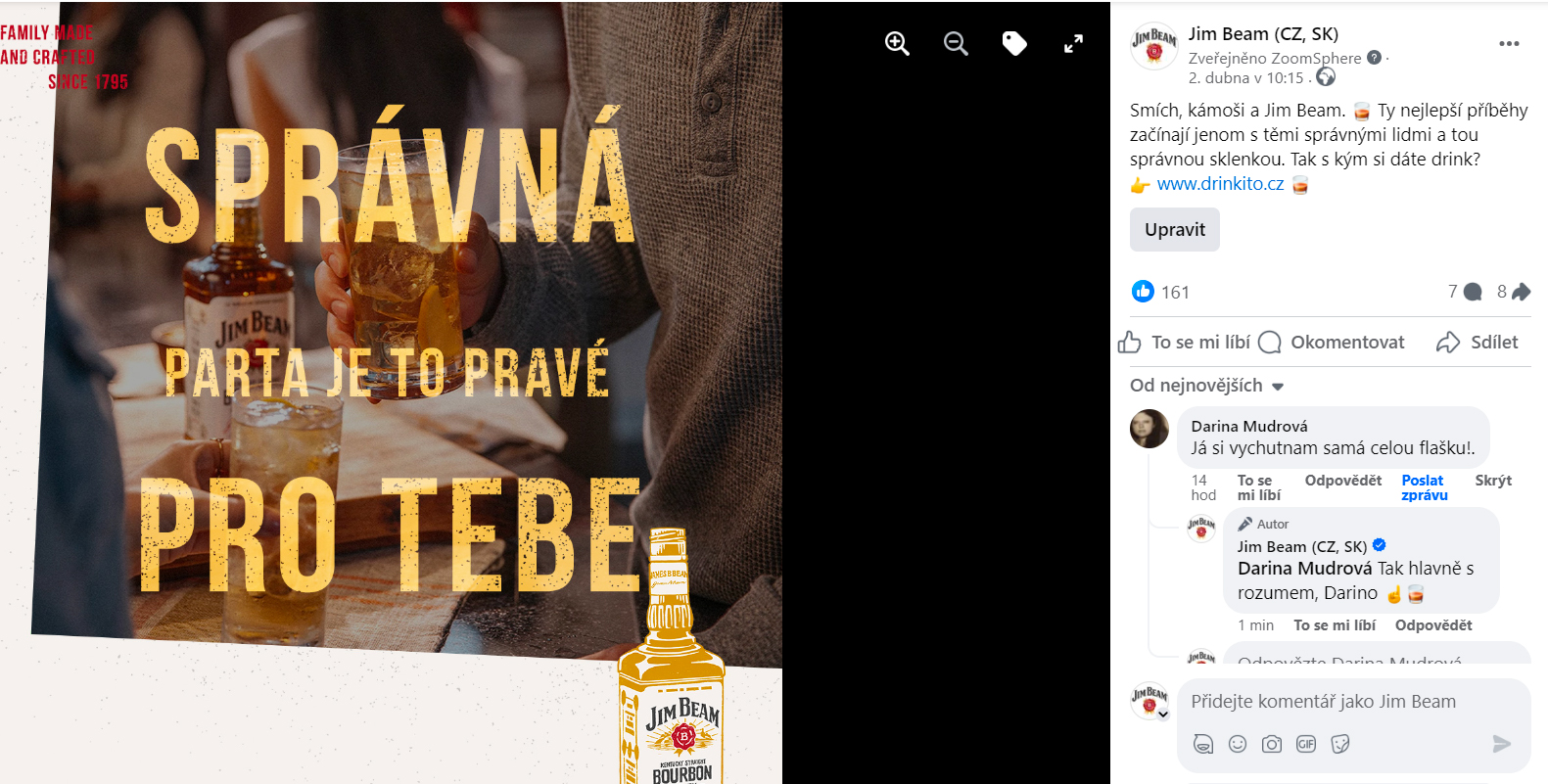
Task: Click Poslat zprávu on Darina's comment
Action: (x=1425, y=487)
